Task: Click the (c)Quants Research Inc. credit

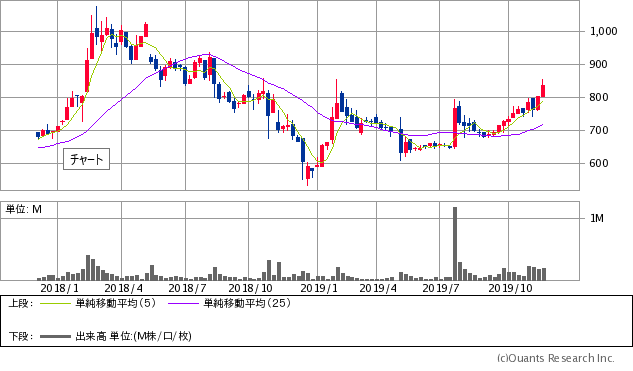Action: [x=556, y=358]
